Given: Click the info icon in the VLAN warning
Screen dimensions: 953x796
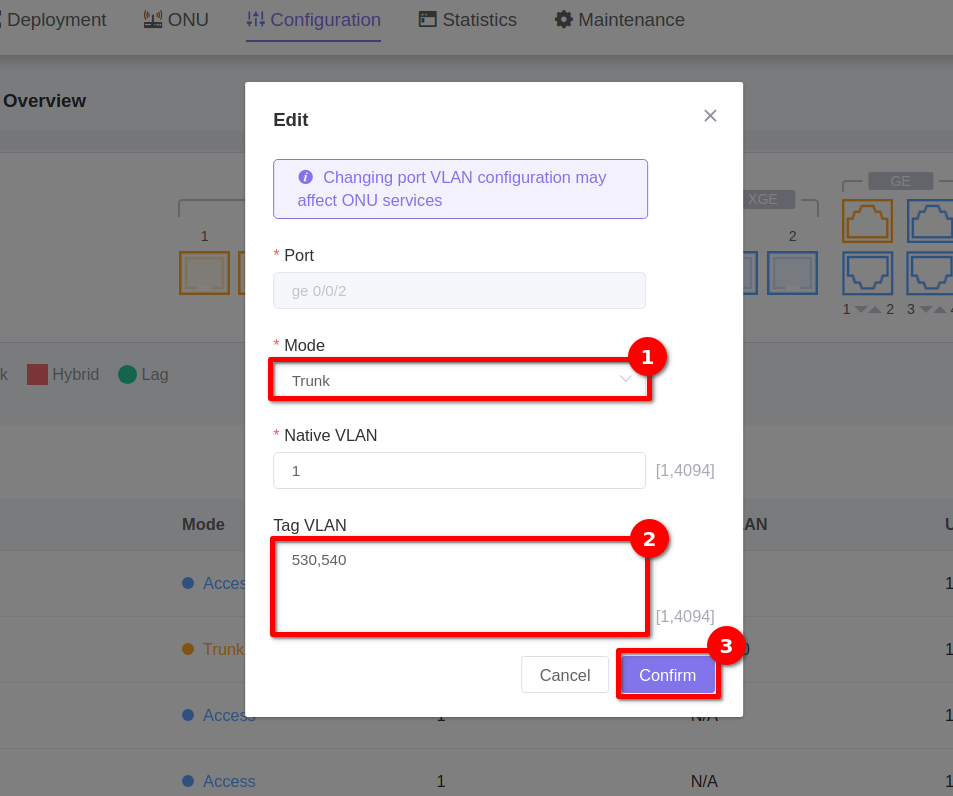Looking at the screenshot, I should pos(306,177).
